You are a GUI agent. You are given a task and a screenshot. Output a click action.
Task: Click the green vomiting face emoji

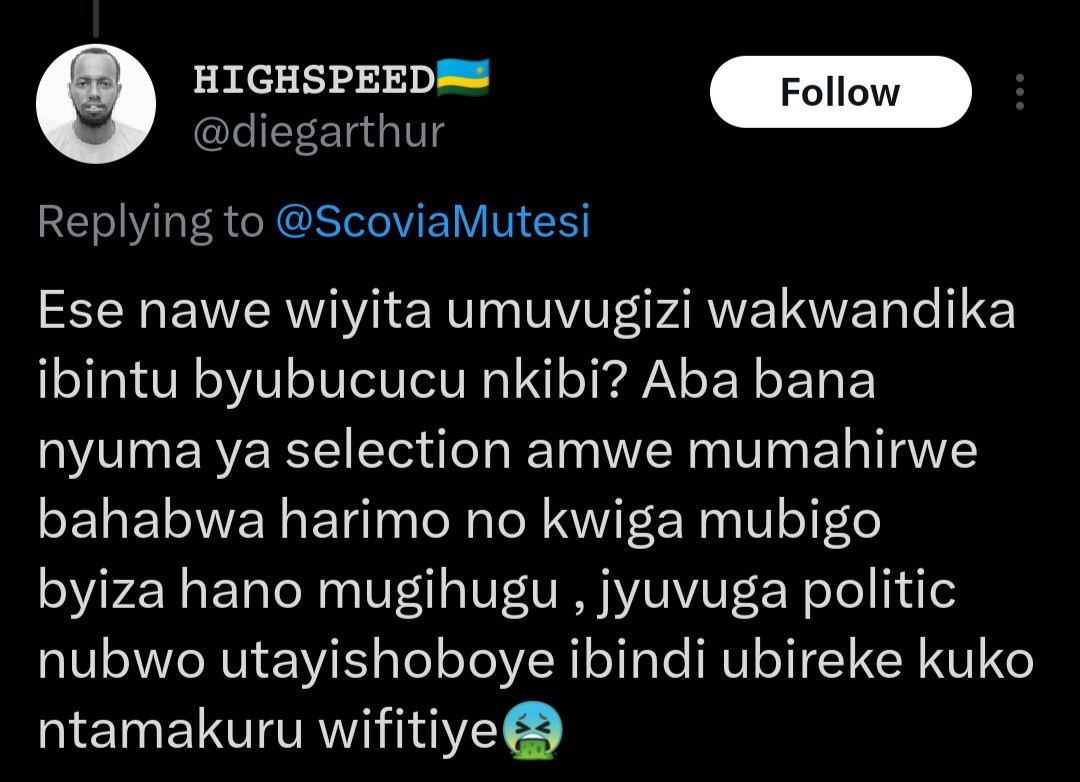(x=532, y=732)
